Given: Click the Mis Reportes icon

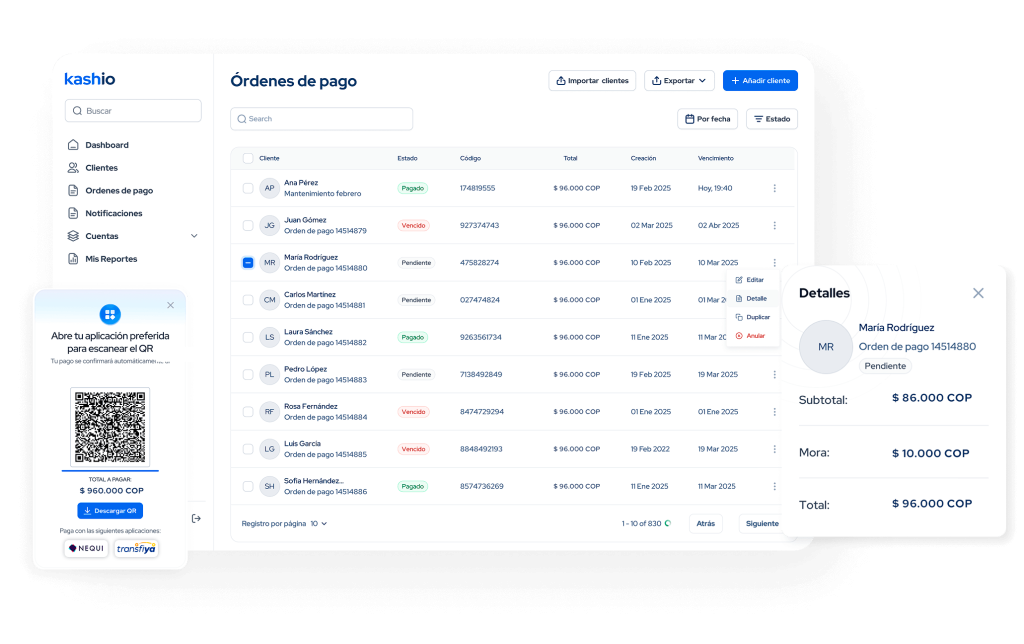Looking at the screenshot, I should click(73, 259).
